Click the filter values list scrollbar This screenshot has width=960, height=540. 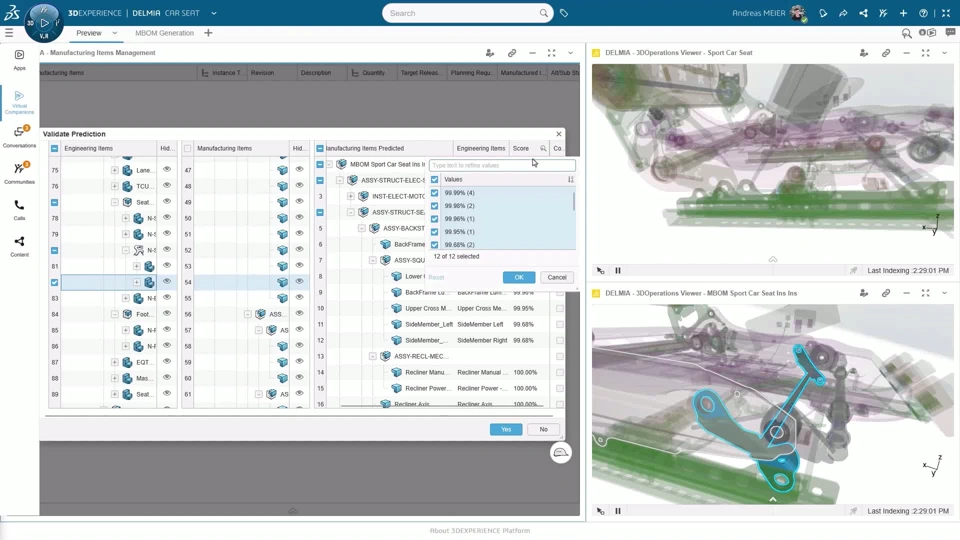tap(574, 201)
